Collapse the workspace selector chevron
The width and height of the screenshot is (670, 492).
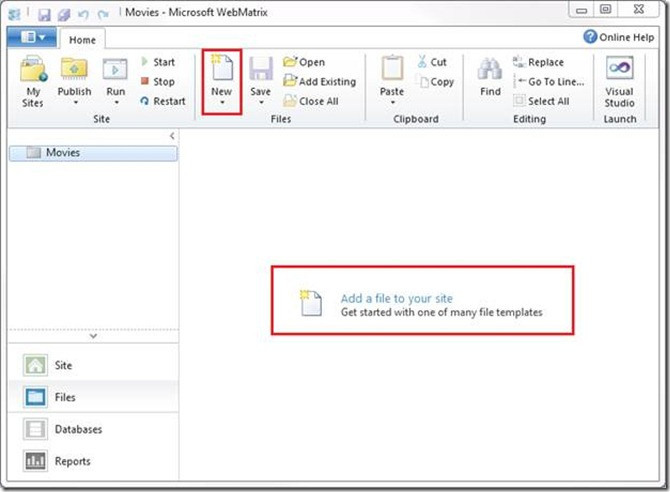click(x=93, y=336)
